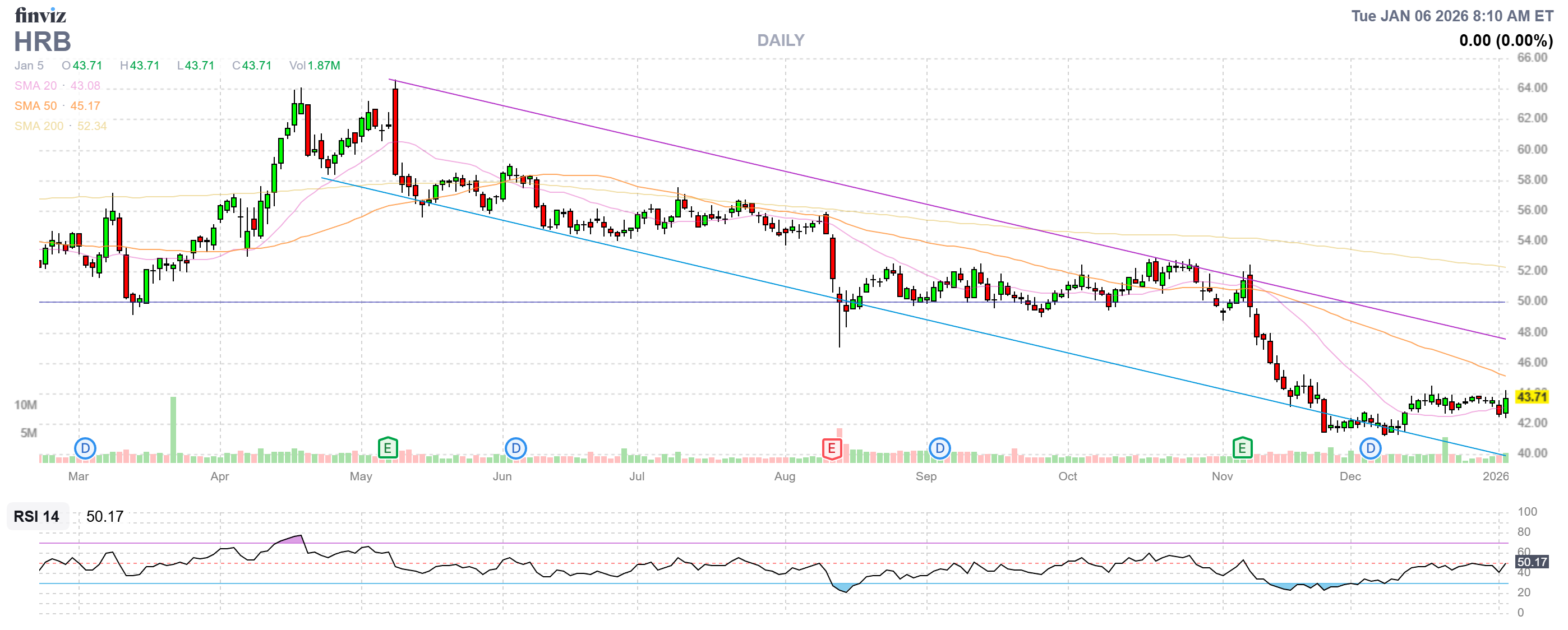Image resolution: width=1568 pixels, height=630 pixels.
Task: Click the December dividend D marker
Action: click(x=1370, y=450)
